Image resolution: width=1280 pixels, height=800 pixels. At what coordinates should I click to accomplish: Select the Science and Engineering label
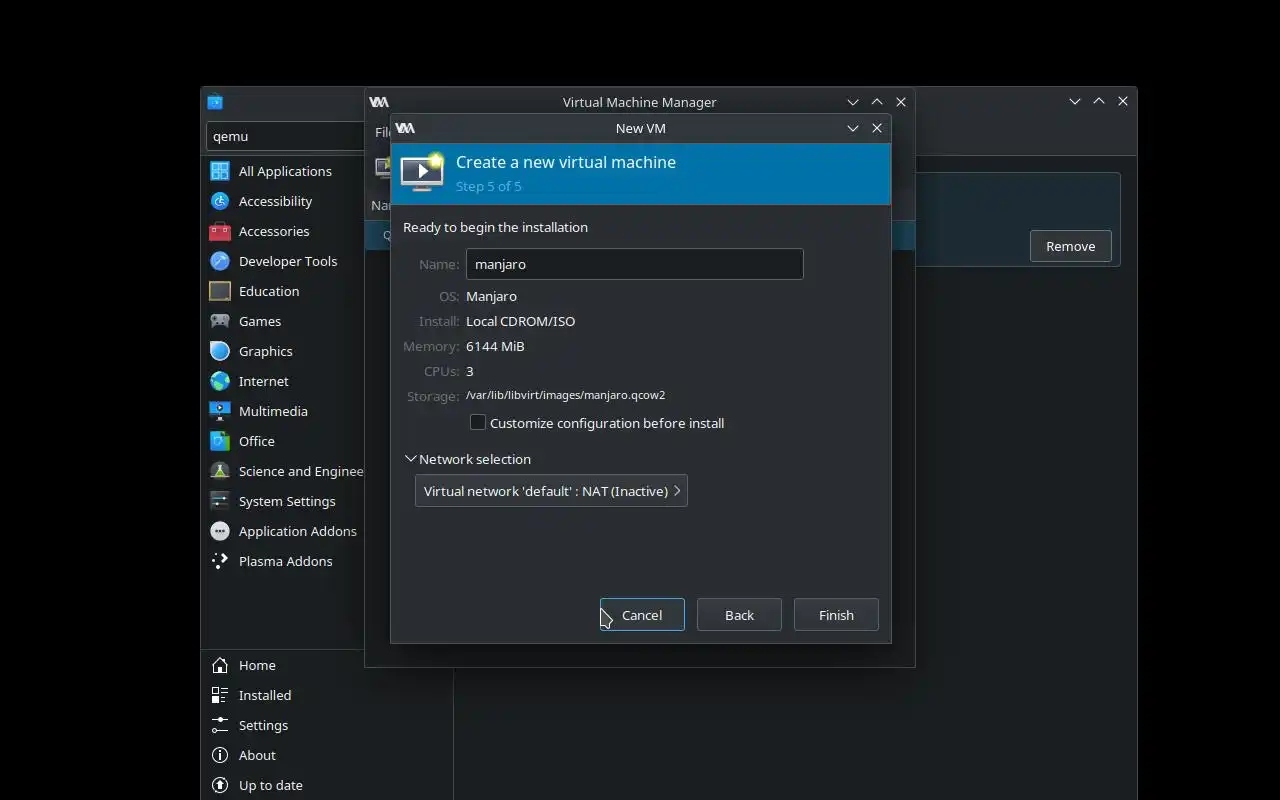301,471
